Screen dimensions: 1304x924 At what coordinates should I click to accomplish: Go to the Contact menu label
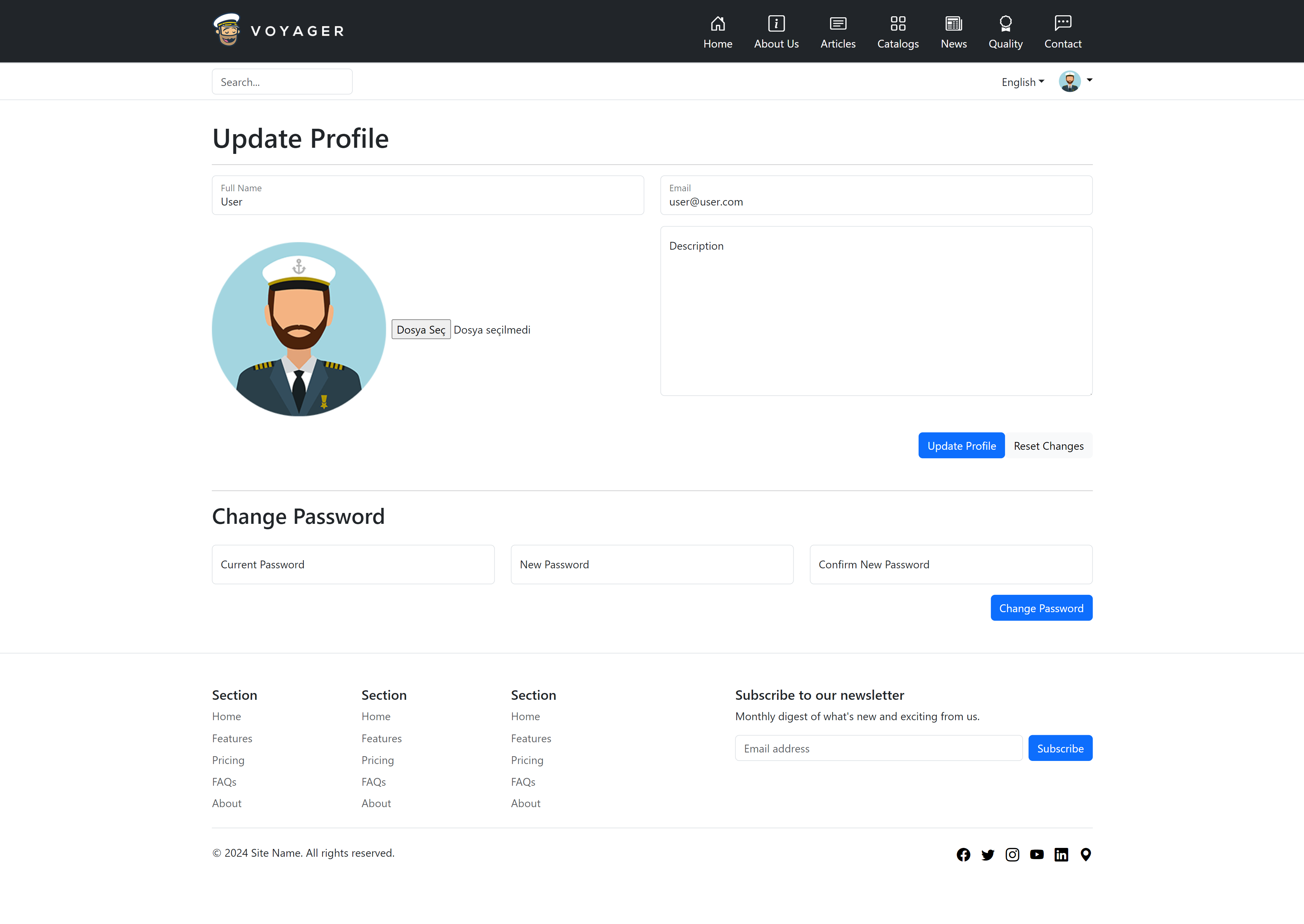[1062, 44]
